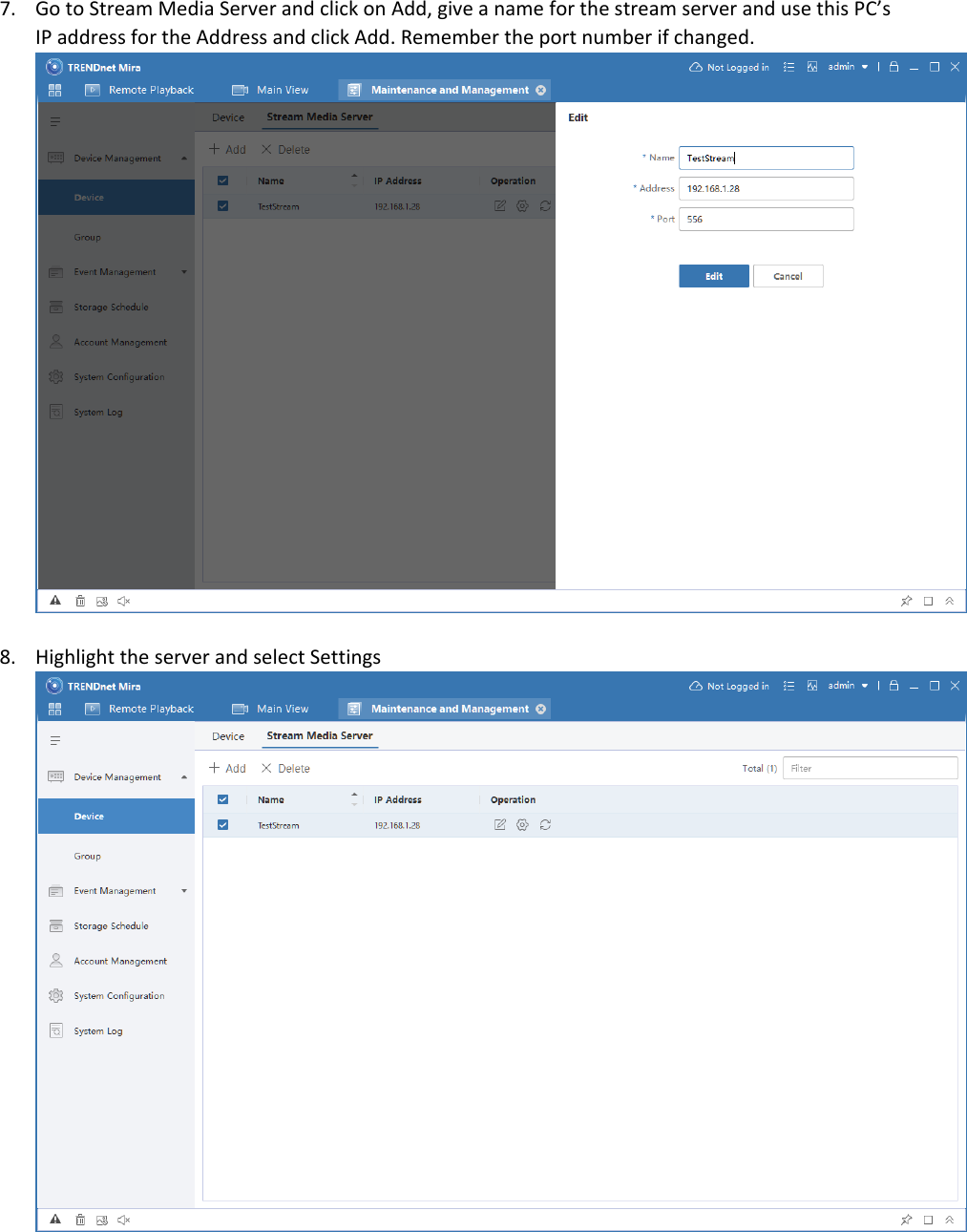Image resolution: width=967 pixels, height=1232 pixels.
Task: Mute audio from the status bar
Action: click(123, 1219)
